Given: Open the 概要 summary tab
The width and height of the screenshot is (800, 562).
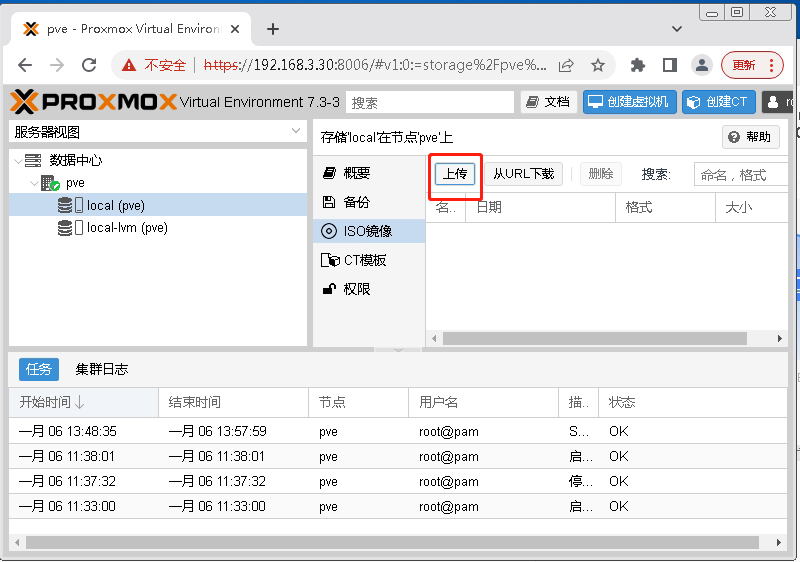Looking at the screenshot, I should (368, 173).
